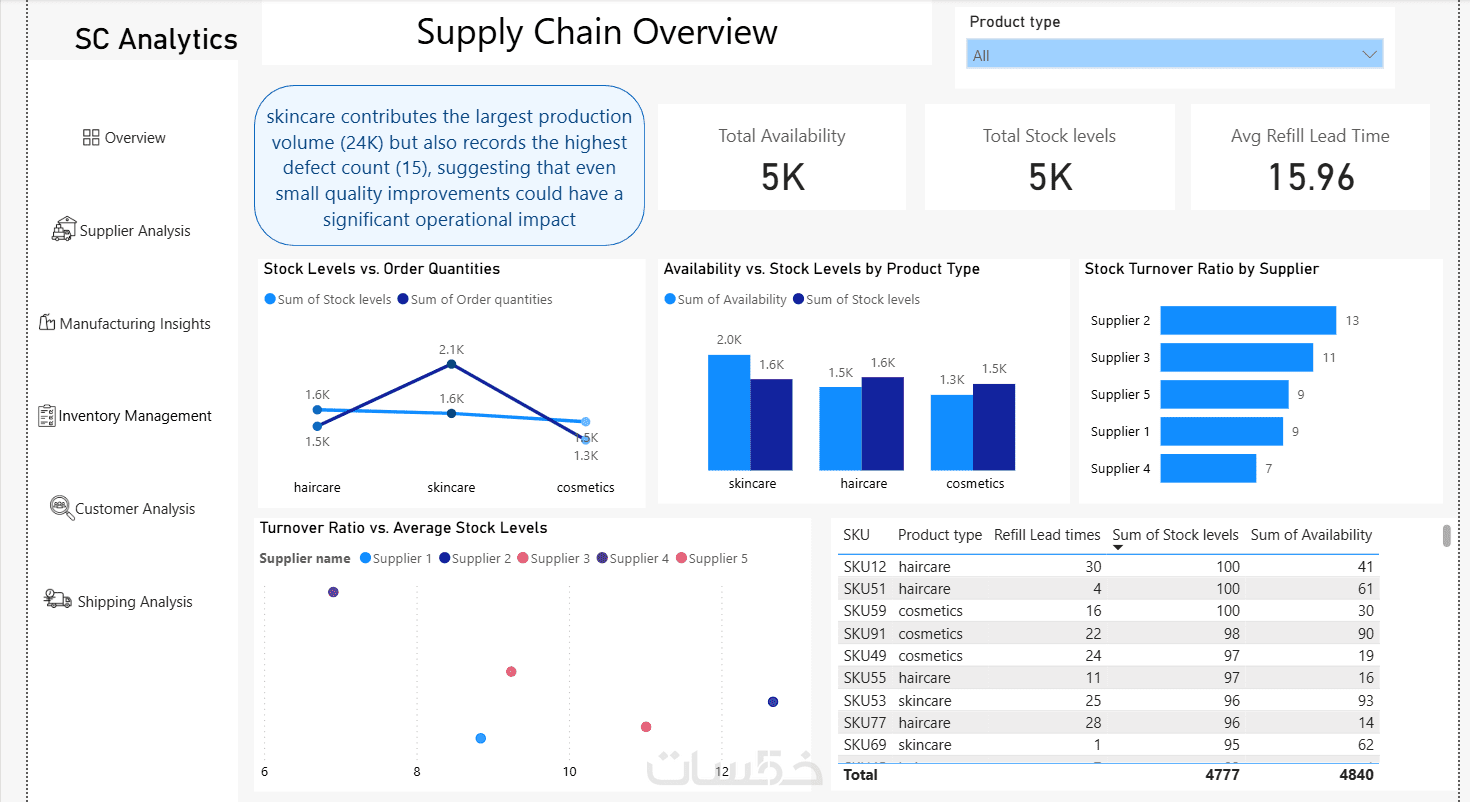1470x802 pixels.
Task: Toggle Sum of Availability legend in bar chart
Action: [726, 299]
